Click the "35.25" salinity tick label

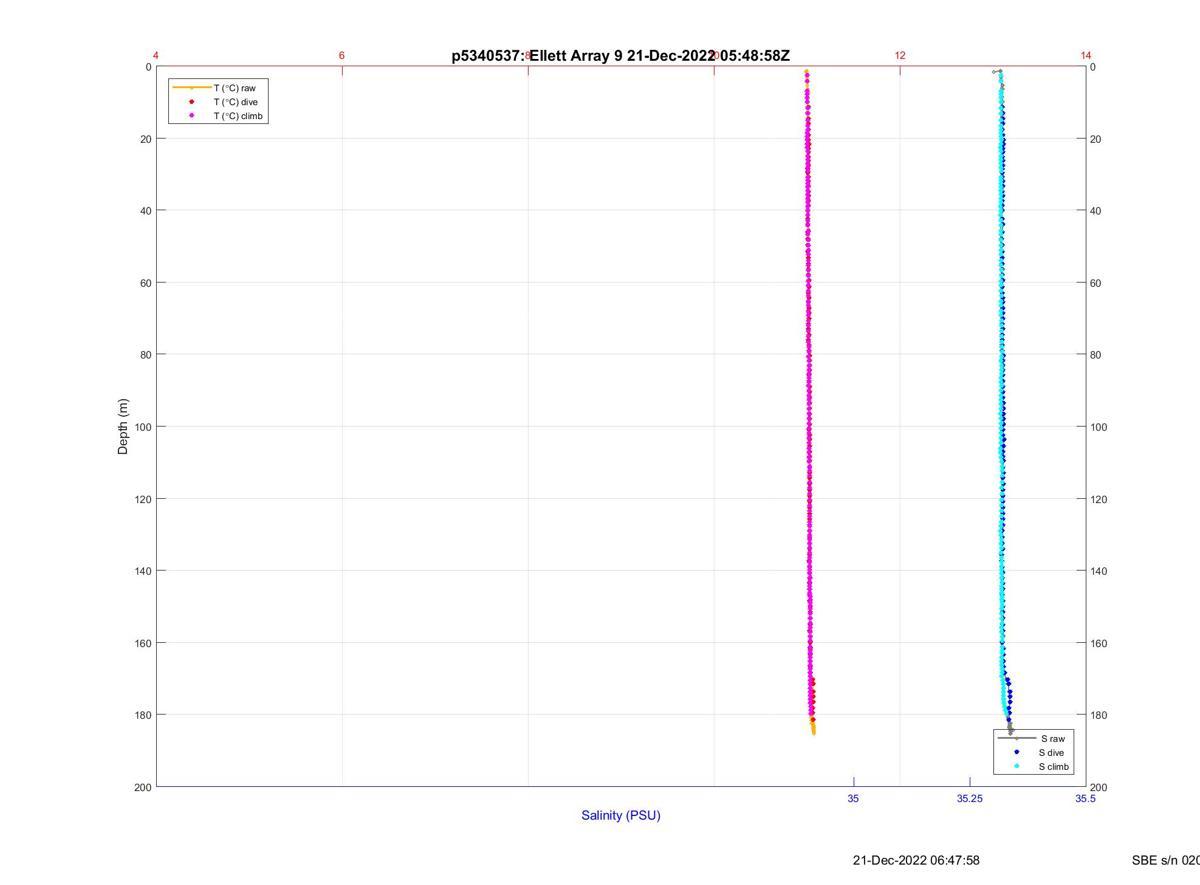pos(969,798)
